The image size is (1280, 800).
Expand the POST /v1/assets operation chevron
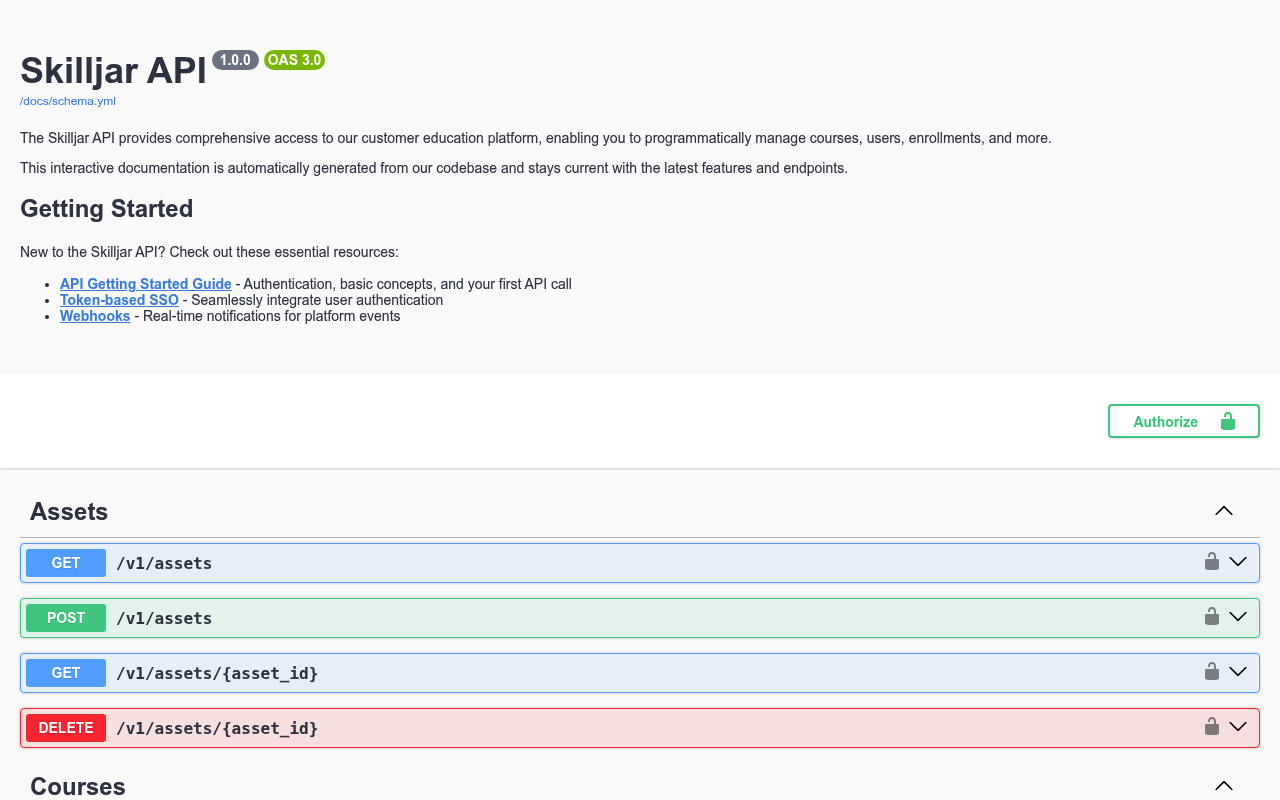point(1238,617)
